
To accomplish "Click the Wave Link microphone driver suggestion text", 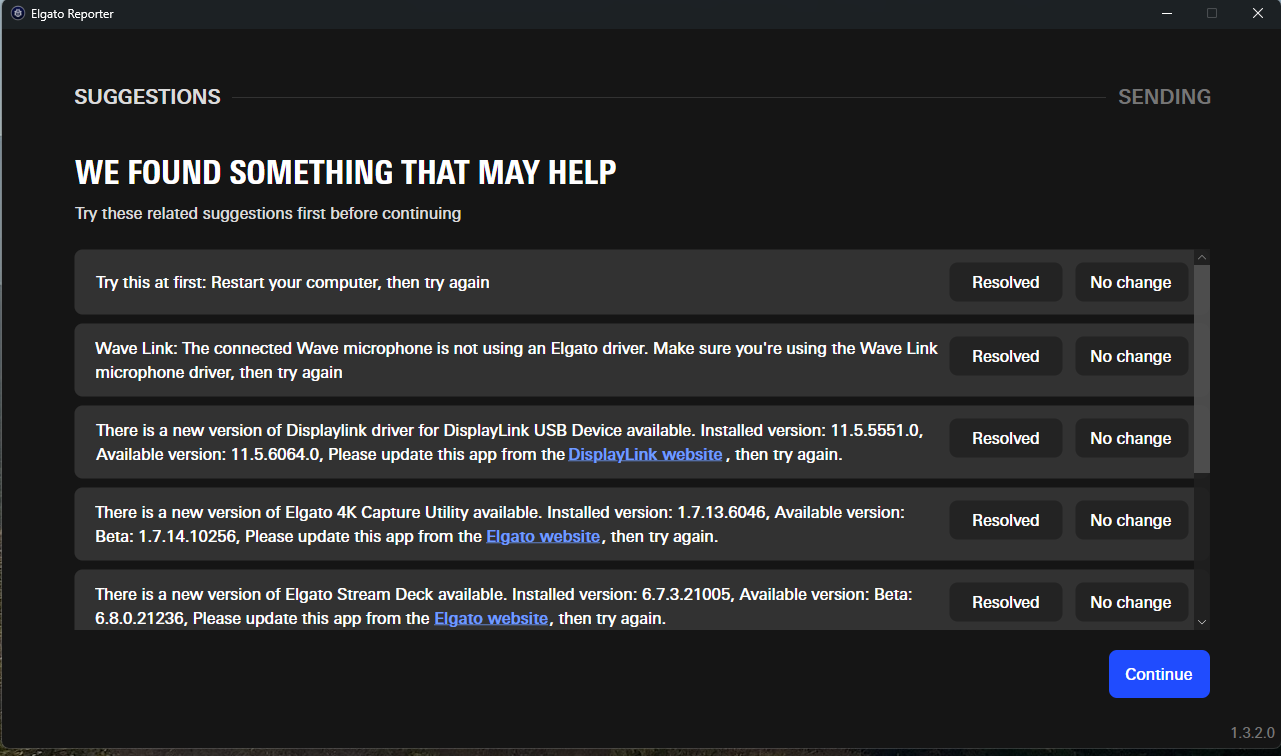I will click(x=517, y=360).
